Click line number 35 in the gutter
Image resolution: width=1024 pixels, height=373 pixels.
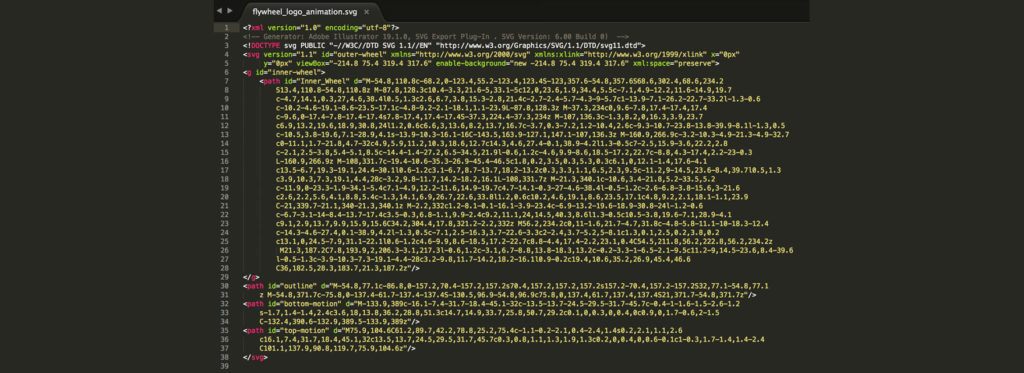tap(226, 331)
